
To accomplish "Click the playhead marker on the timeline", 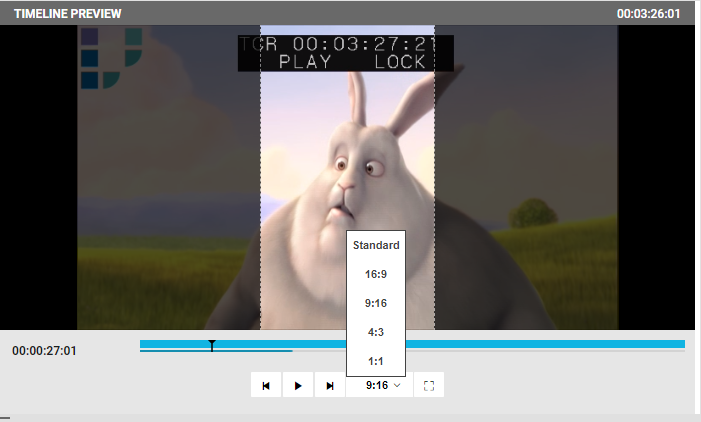I will 212,345.
